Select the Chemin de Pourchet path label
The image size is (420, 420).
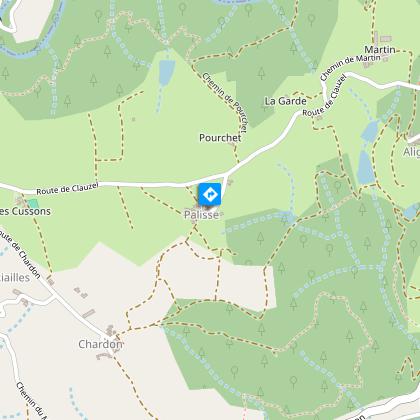pos(226,103)
